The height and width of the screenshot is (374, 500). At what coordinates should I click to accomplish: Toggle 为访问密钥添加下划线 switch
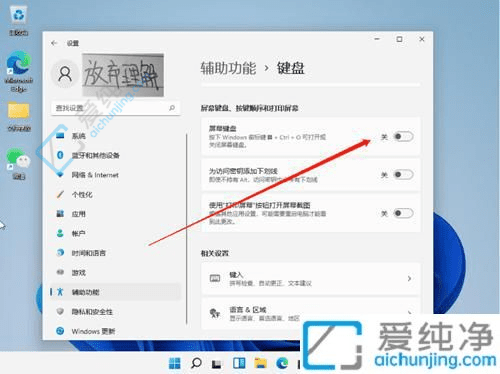pyautogui.click(x=403, y=175)
